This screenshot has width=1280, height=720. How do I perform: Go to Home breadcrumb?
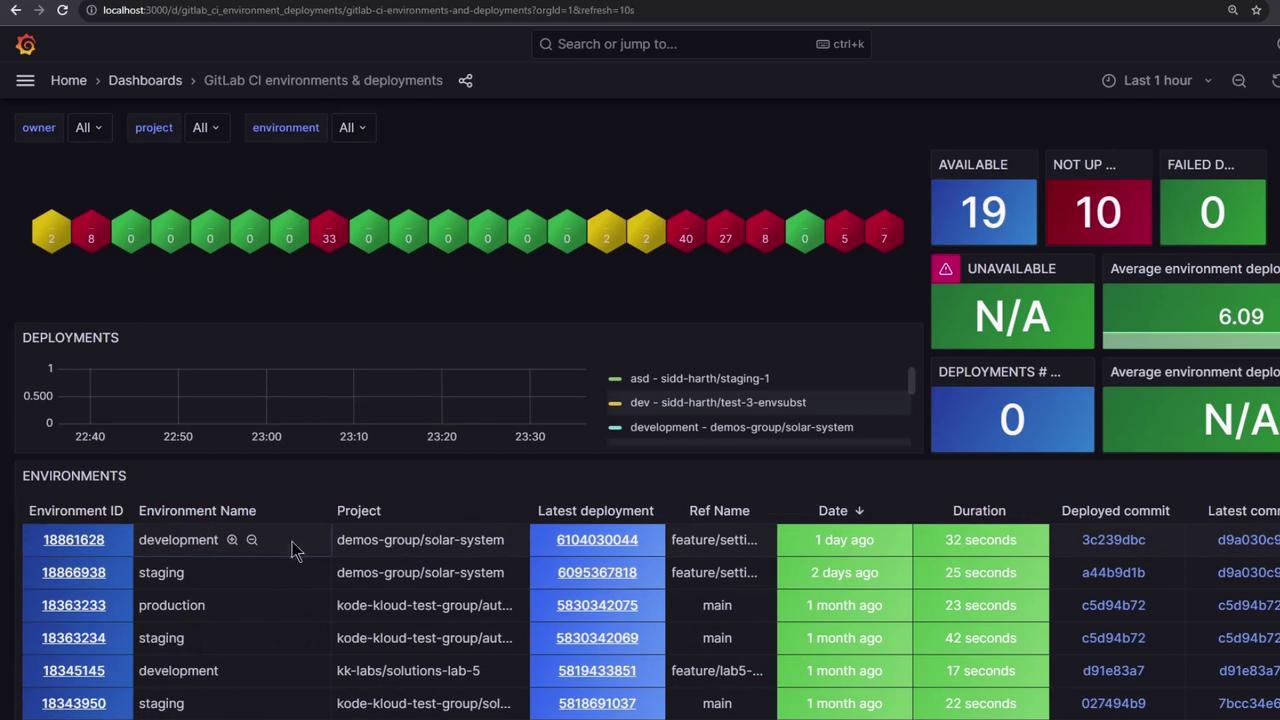click(x=69, y=80)
